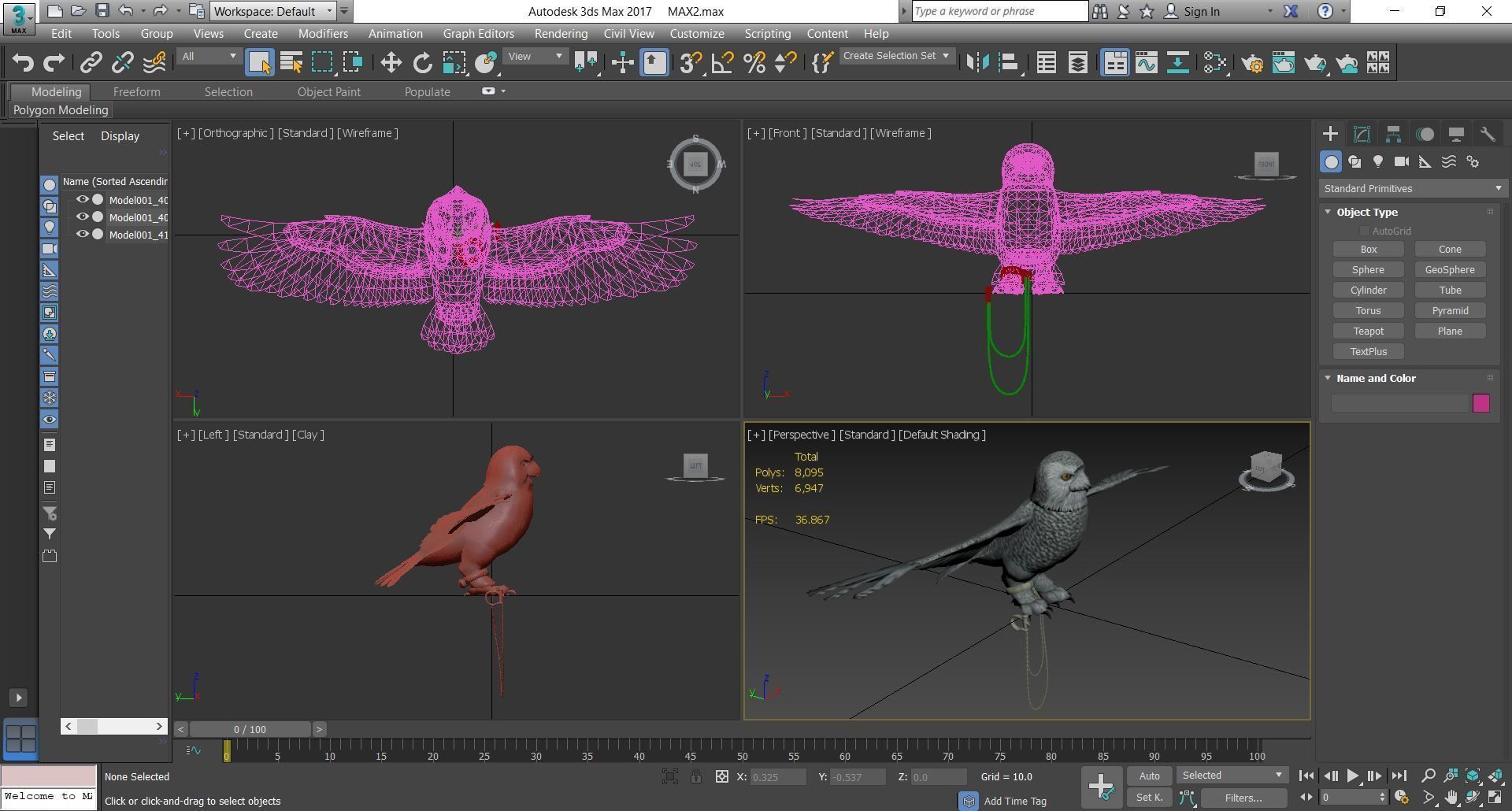Open the Key Filters button
The image size is (1512, 811).
pyautogui.click(x=1243, y=798)
